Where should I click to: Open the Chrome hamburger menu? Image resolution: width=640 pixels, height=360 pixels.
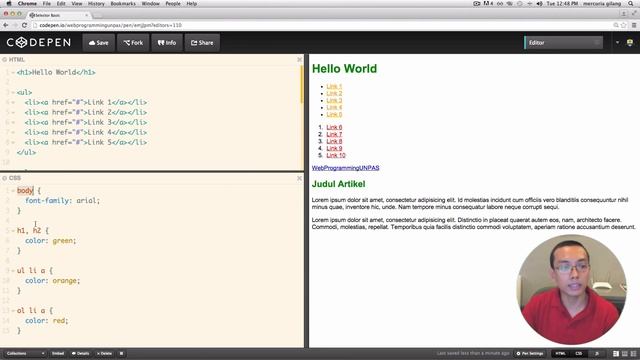(x=634, y=25)
